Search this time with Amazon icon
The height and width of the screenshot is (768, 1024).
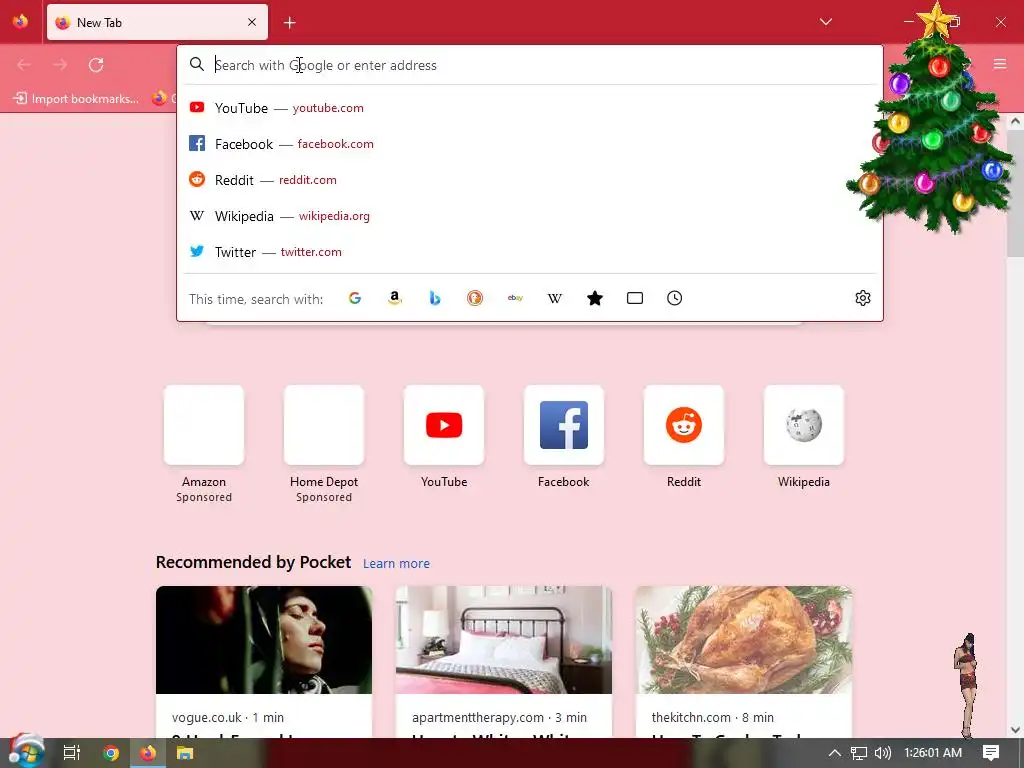pos(394,298)
